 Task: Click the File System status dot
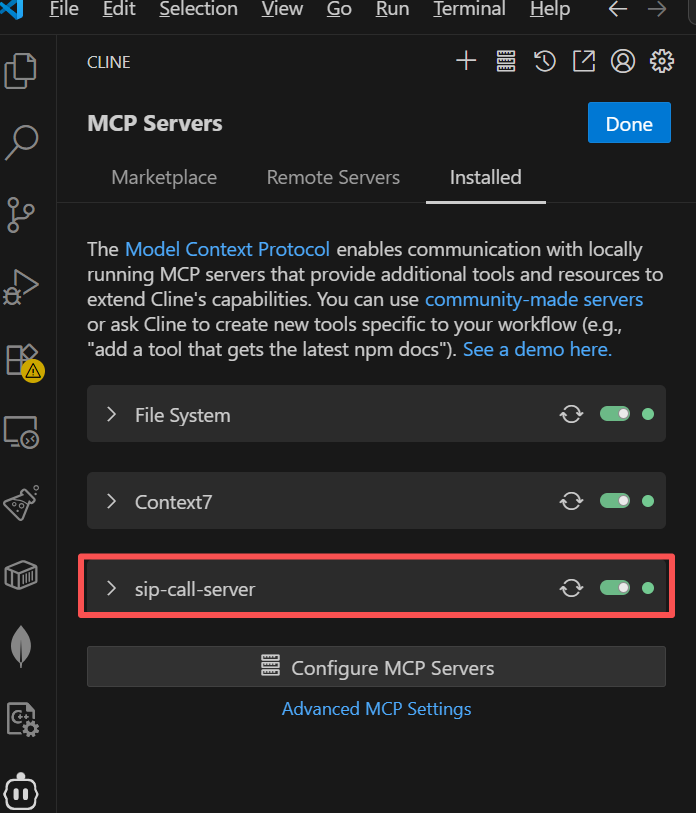(x=648, y=414)
